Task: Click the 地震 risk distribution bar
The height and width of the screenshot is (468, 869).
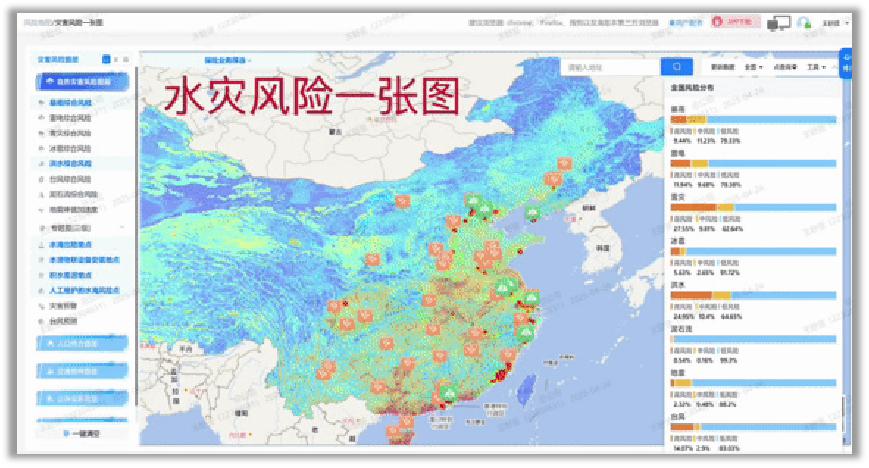Action: pyautogui.click(x=753, y=383)
